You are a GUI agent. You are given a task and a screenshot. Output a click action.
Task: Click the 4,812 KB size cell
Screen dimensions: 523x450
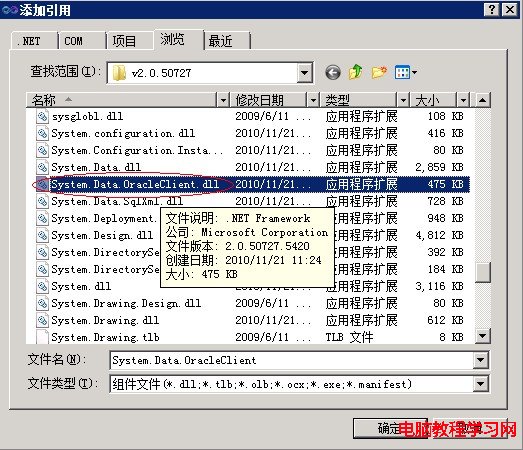pyautogui.click(x=439, y=235)
